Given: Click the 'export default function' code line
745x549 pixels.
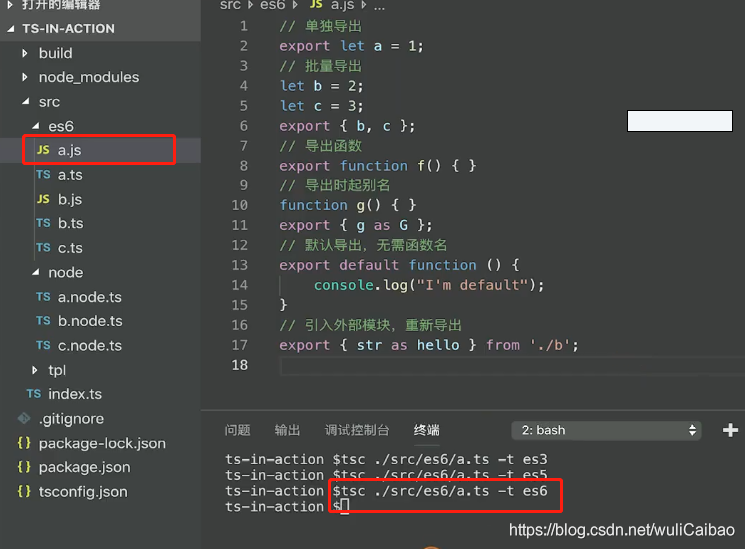Looking at the screenshot, I should [399, 265].
